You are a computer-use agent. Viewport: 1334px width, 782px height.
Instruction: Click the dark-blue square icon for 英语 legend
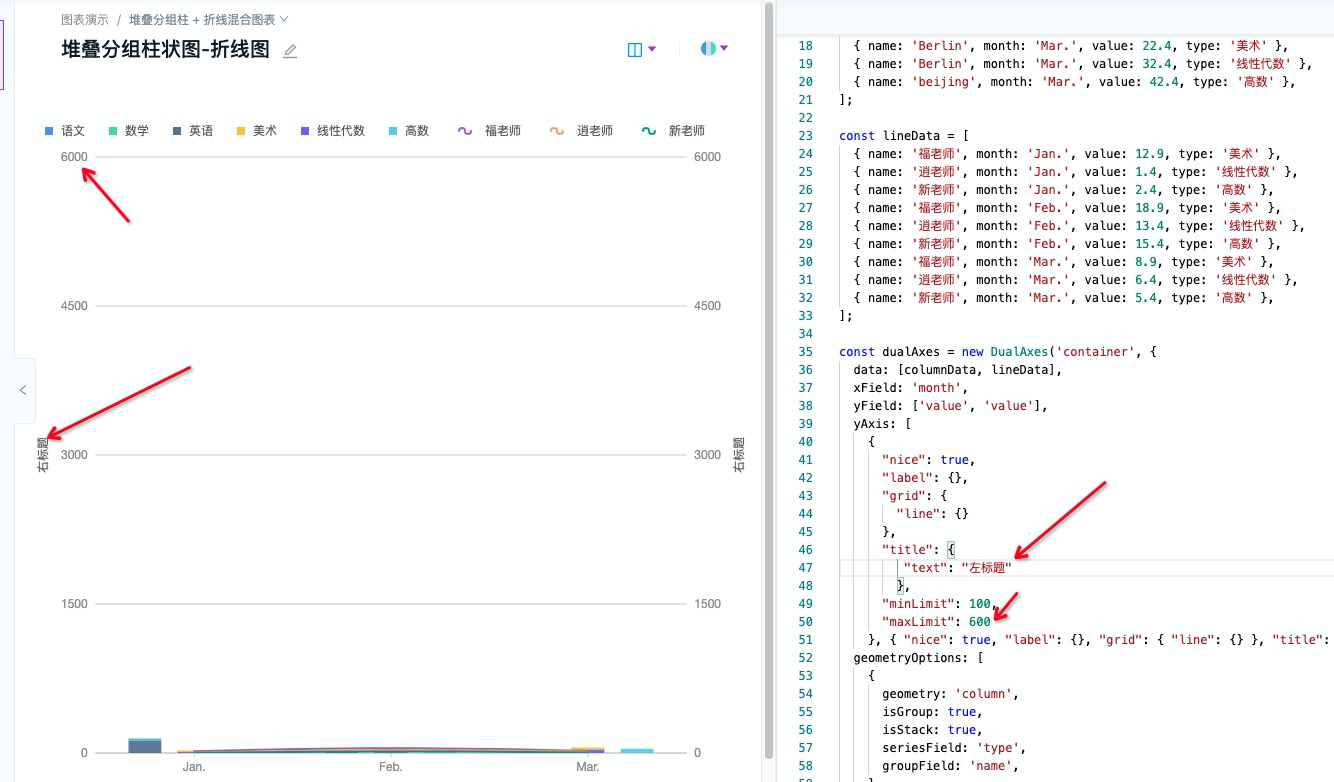pos(177,130)
